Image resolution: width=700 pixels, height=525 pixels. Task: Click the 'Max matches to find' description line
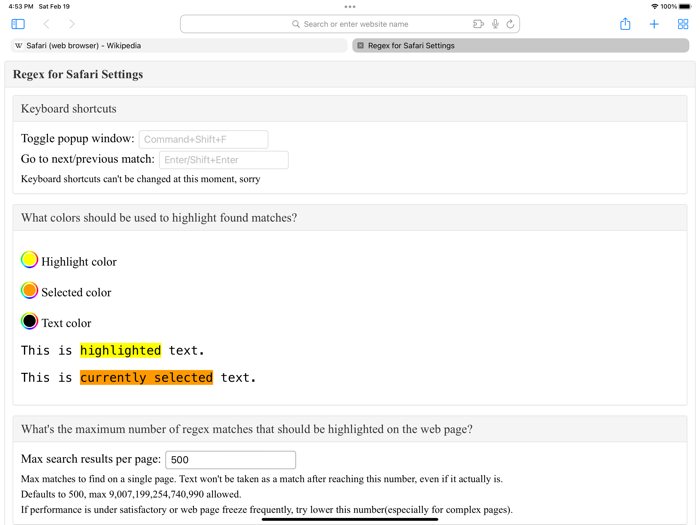pyautogui.click(x=262, y=479)
